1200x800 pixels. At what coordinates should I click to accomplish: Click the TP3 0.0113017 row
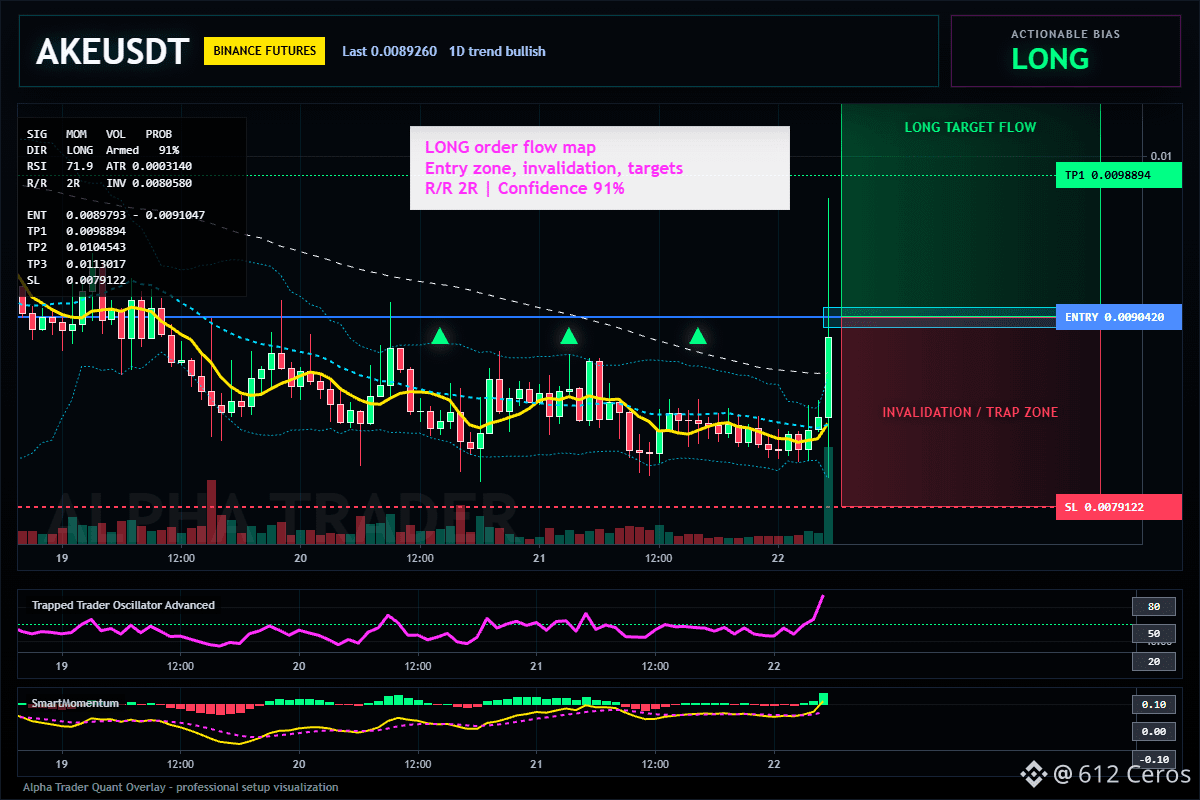point(76,263)
